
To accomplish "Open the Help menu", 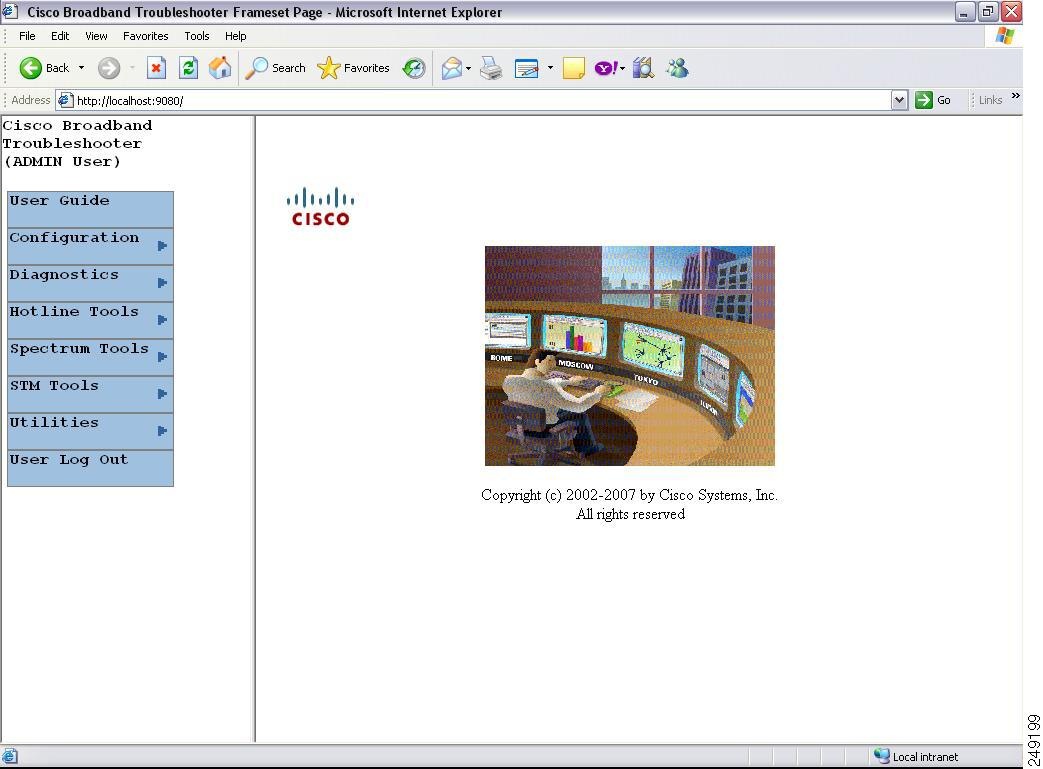I will click(x=235, y=36).
